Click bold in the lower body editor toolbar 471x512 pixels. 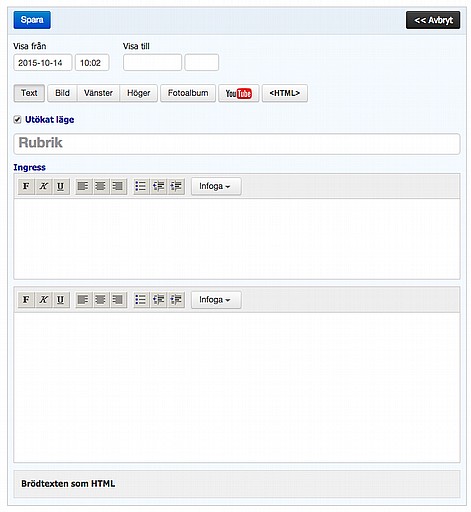(x=26, y=299)
